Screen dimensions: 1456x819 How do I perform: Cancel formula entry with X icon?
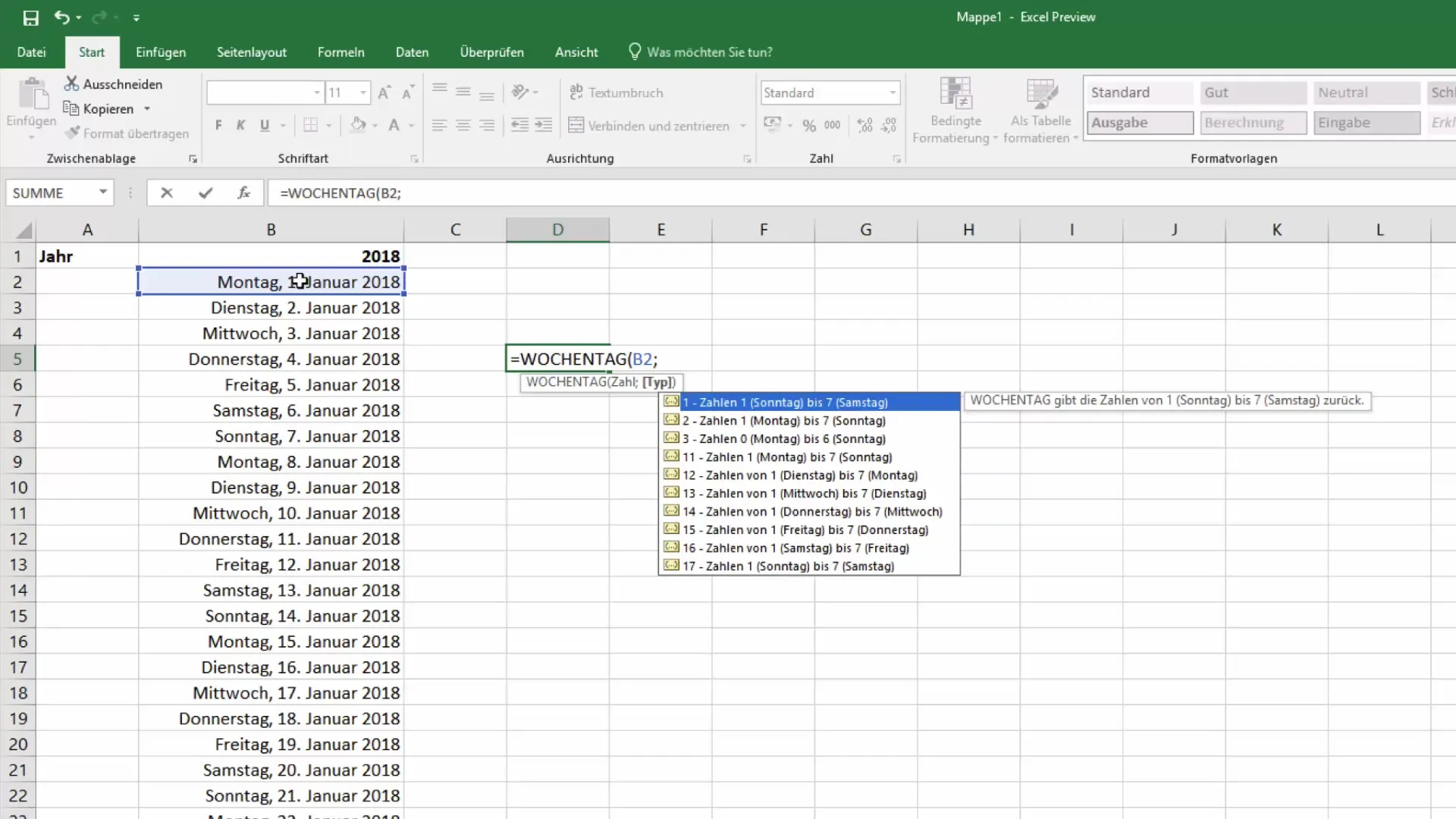(167, 193)
